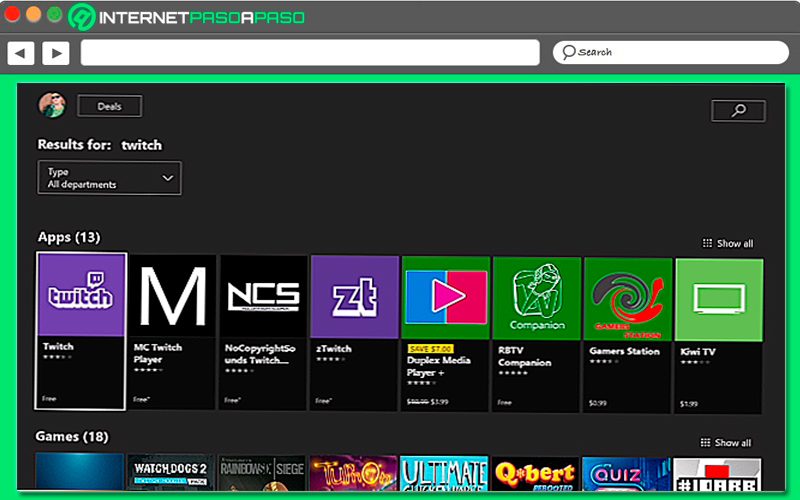The height and width of the screenshot is (500, 800).
Task: Select the Kiwi TV app tile
Action: [x=719, y=335]
